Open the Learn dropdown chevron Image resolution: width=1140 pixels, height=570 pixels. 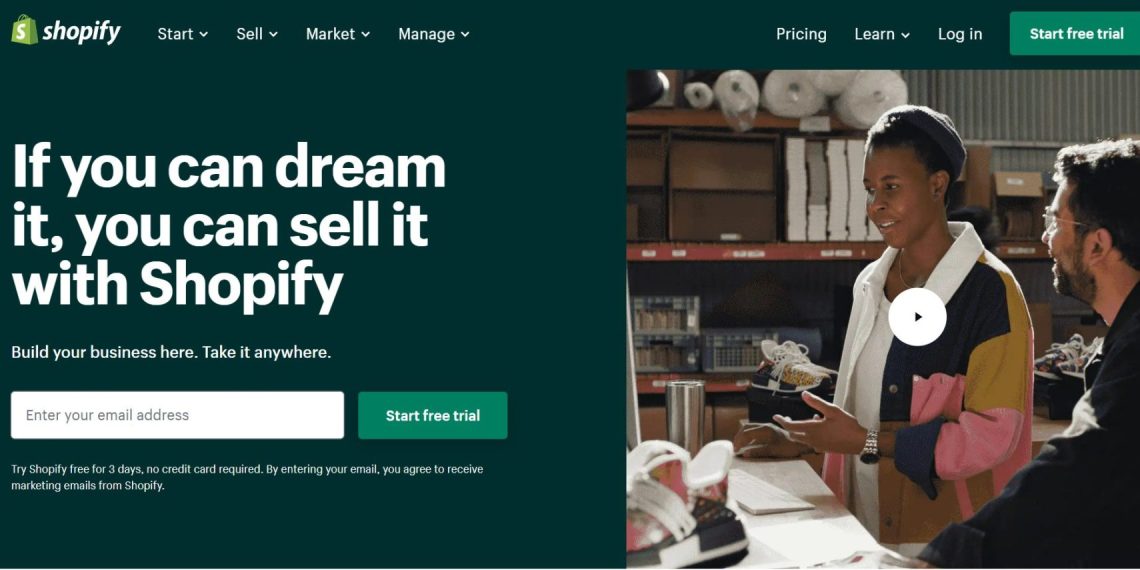point(905,35)
